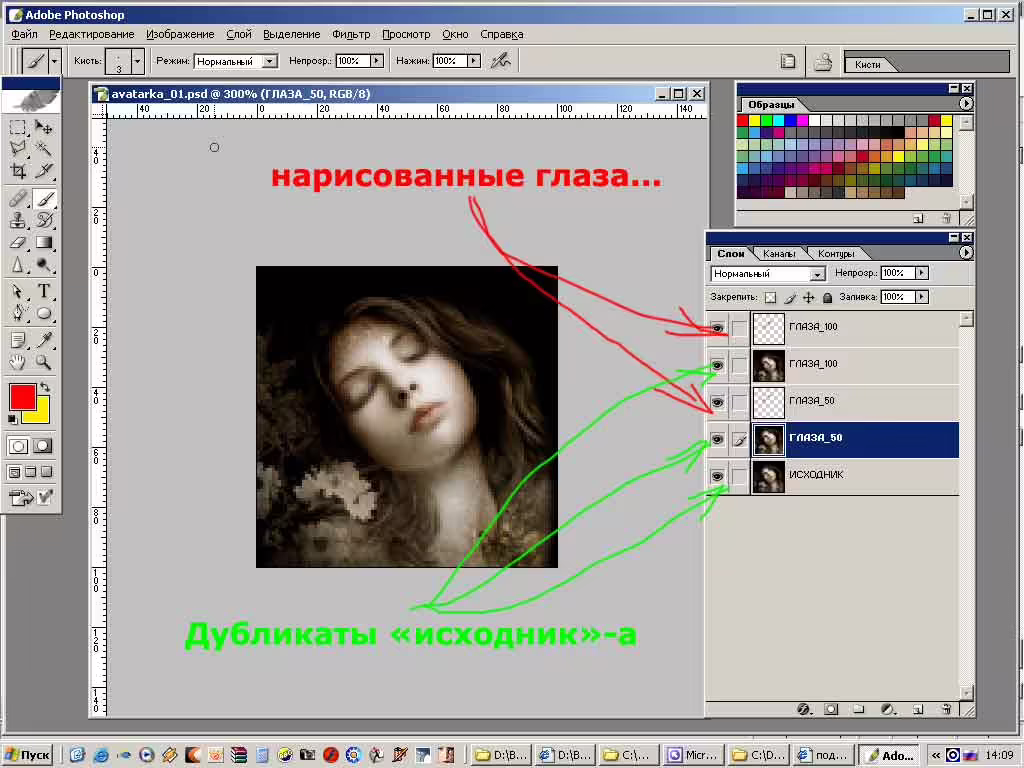Hide the top ГЛАЗА_100 layer
Image resolution: width=1024 pixels, height=768 pixels.
tap(718, 328)
